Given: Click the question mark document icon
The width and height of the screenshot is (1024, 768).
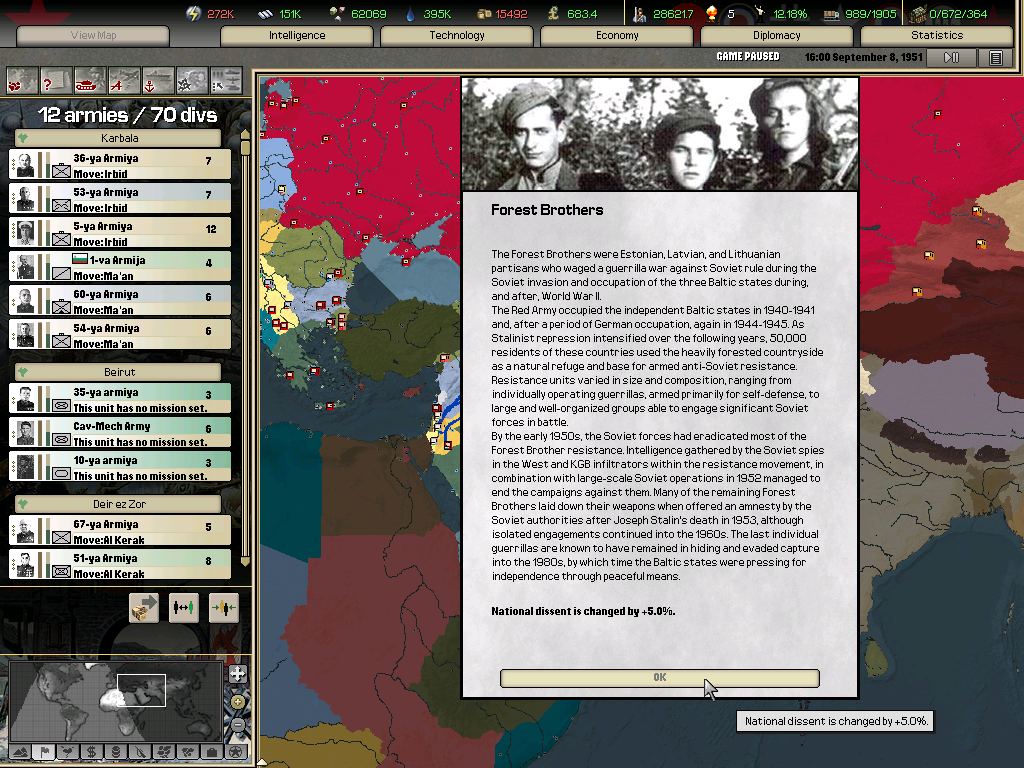Looking at the screenshot, I should 56,79.
